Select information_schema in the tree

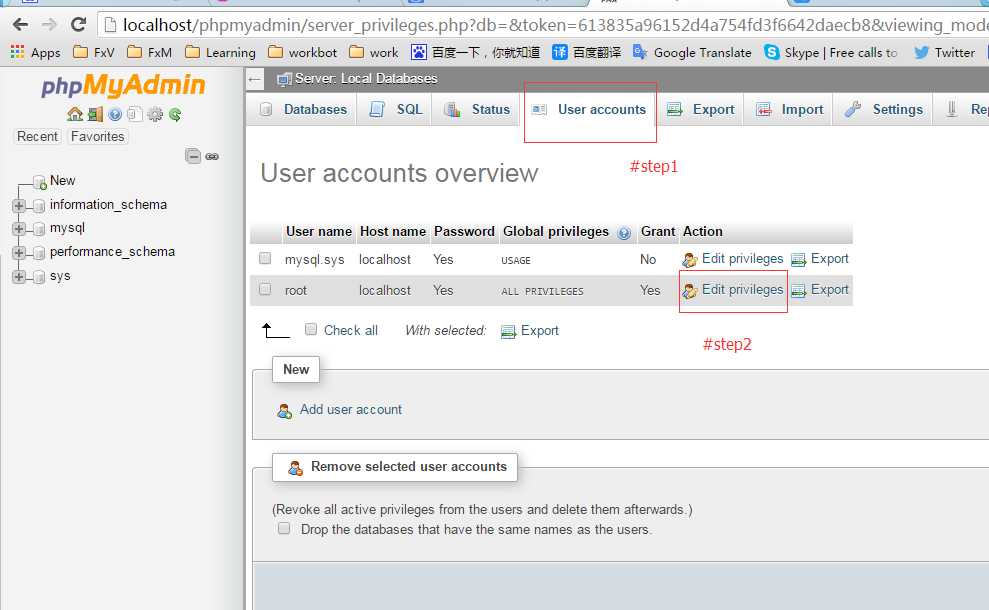pos(108,204)
